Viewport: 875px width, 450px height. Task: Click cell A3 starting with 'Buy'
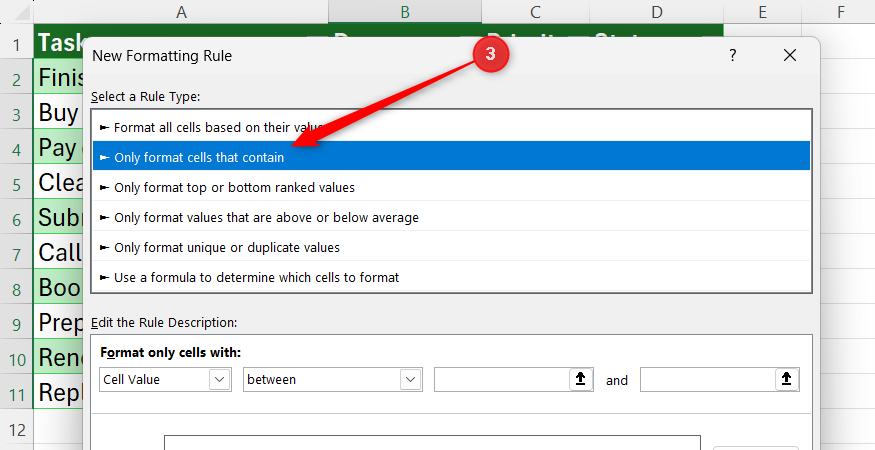click(x=59, y=113)
